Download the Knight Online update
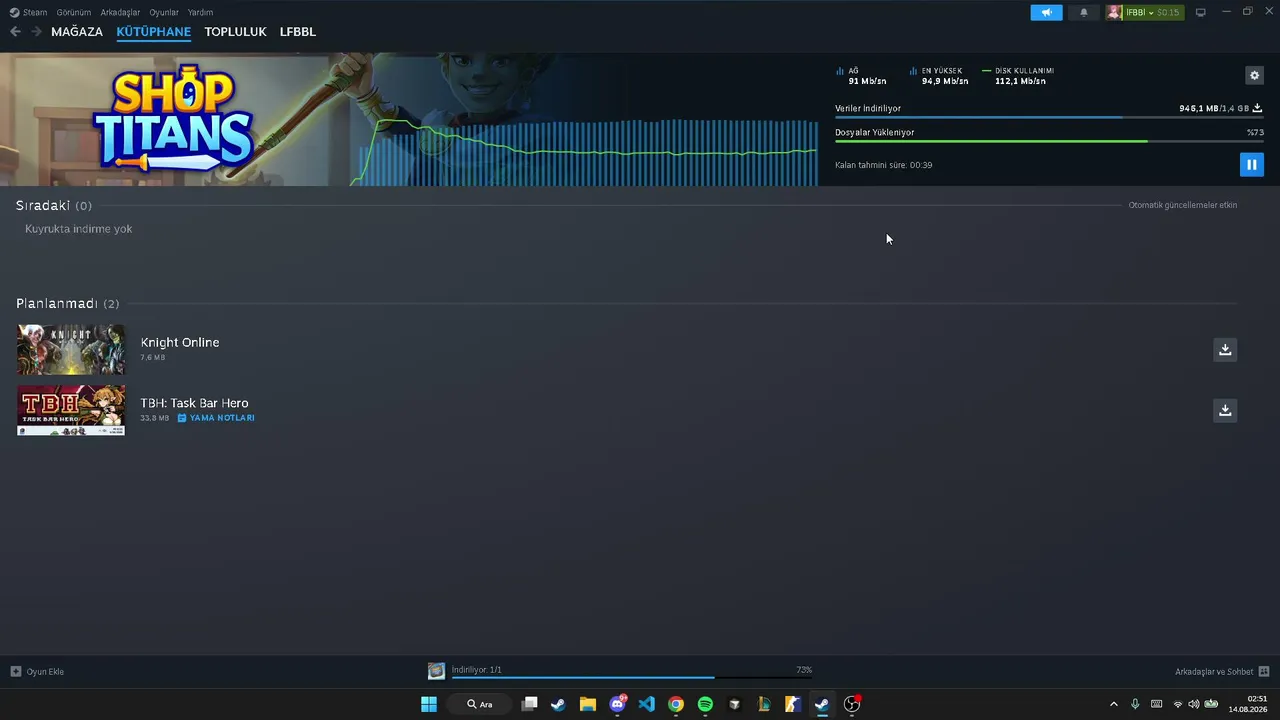Image resolution: width=1280 pixels, height=720 pixels. [1225, 349]
